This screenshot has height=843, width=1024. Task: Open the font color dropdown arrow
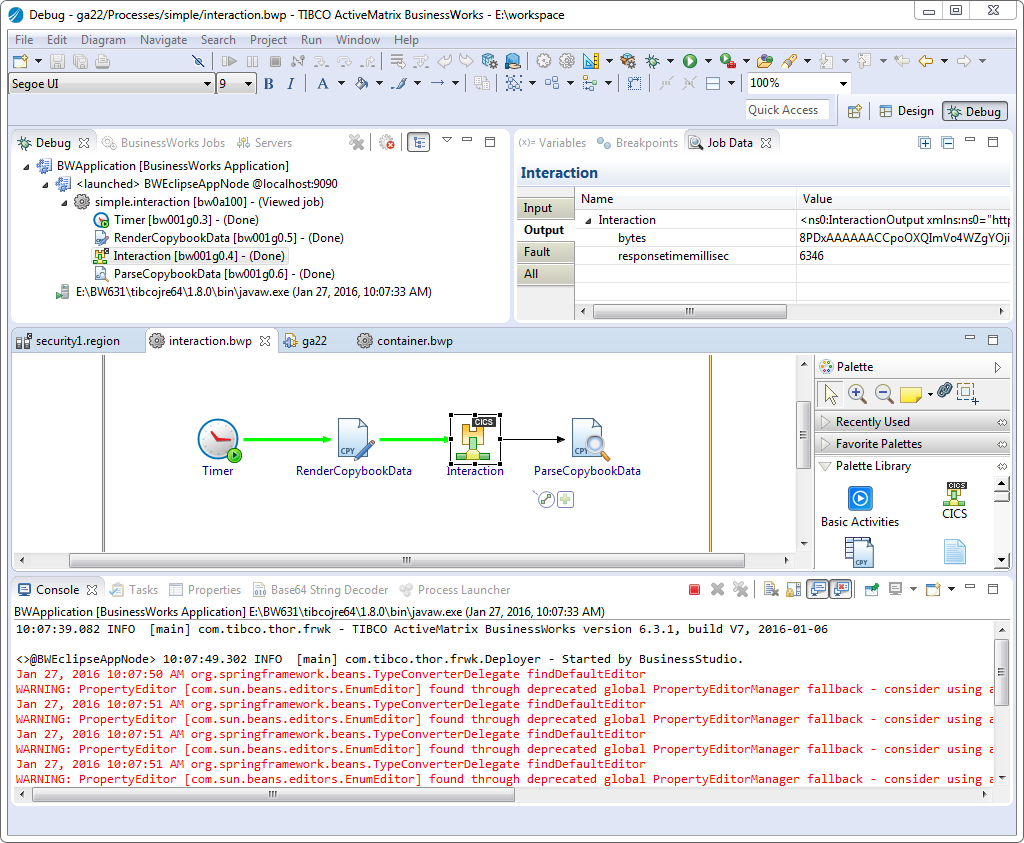[341, 84]
